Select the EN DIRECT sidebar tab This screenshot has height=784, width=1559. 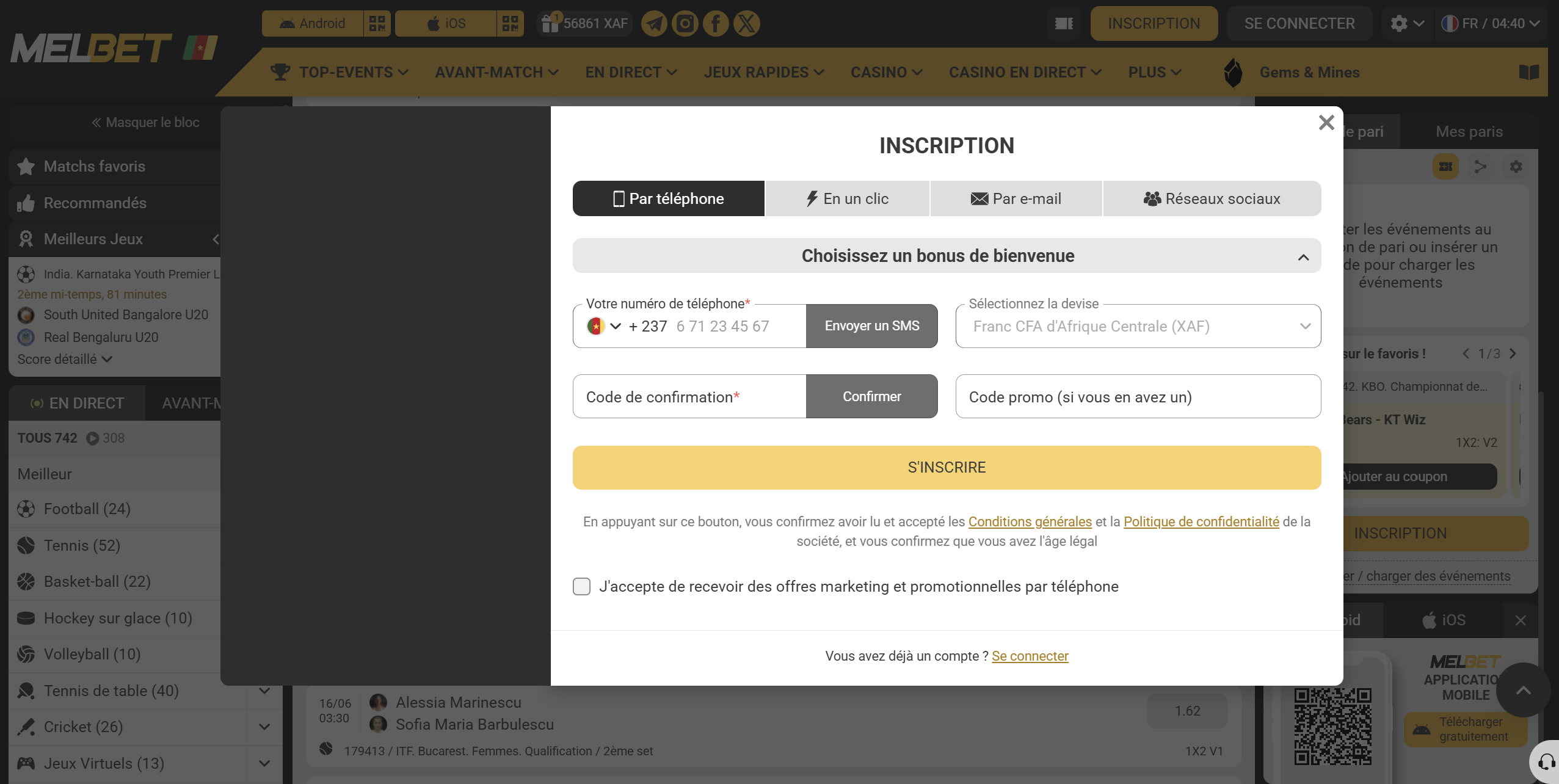pos(77,404)
